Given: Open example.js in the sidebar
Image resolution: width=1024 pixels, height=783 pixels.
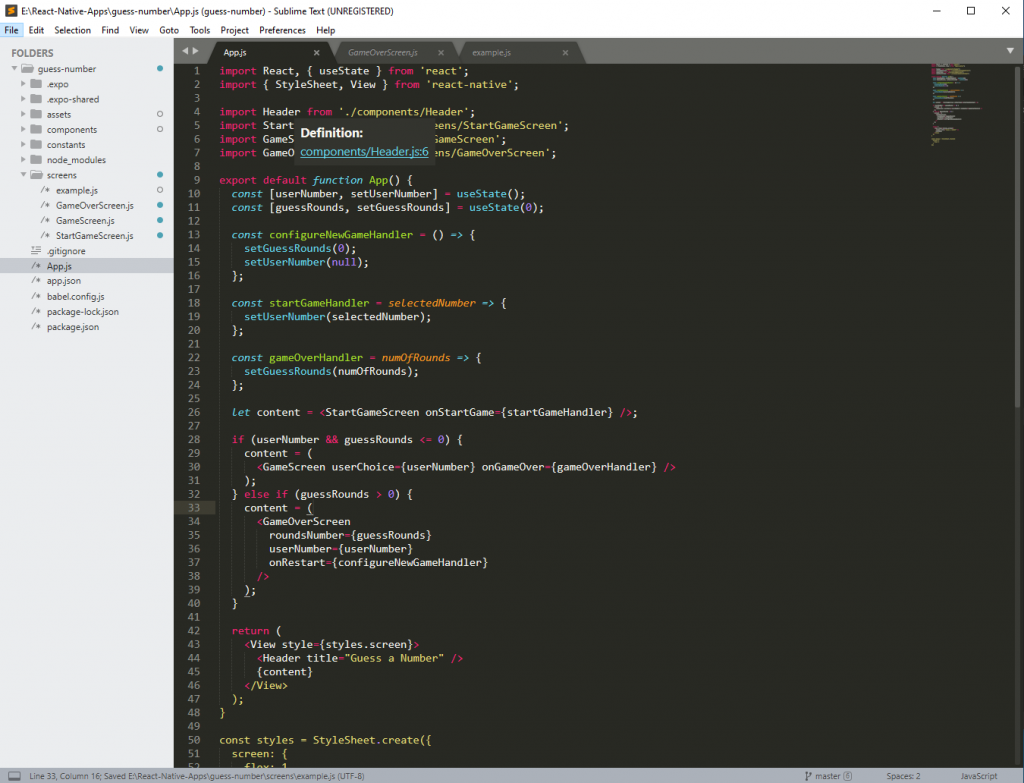Looking at the screenshot, I should (x=76, y=190).
